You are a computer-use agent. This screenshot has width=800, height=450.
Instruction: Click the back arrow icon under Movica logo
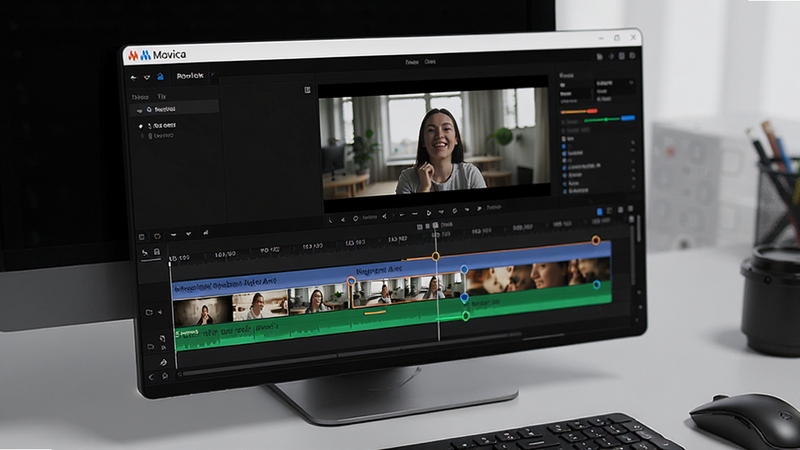pyautogui.click(x=134, y=78)
